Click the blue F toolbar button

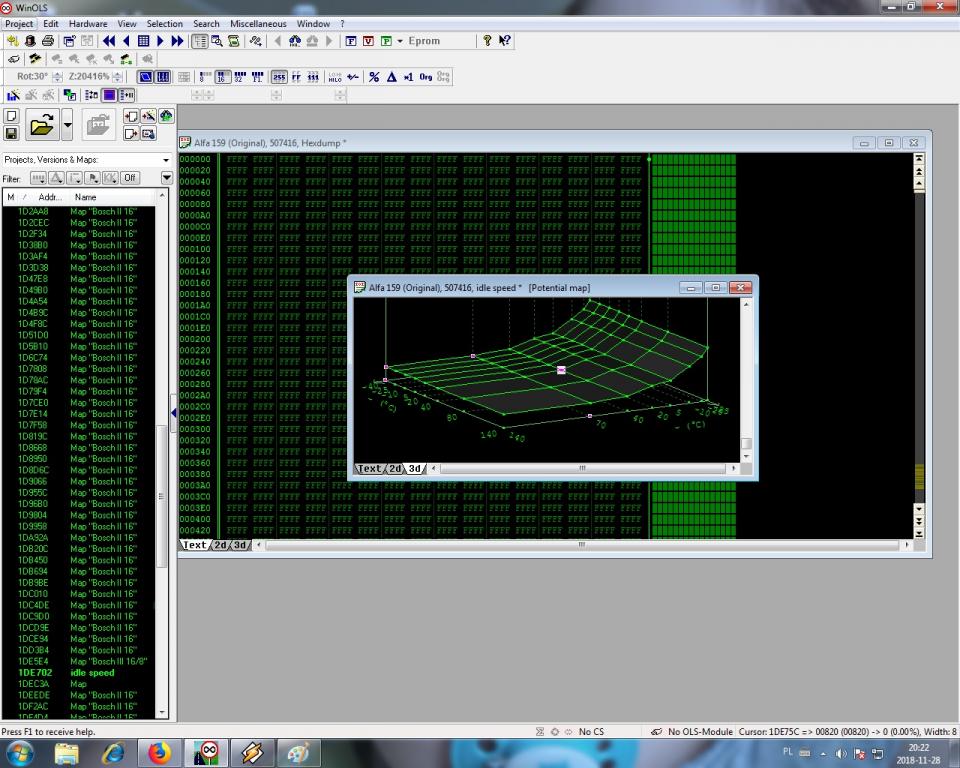click(351, 41)
